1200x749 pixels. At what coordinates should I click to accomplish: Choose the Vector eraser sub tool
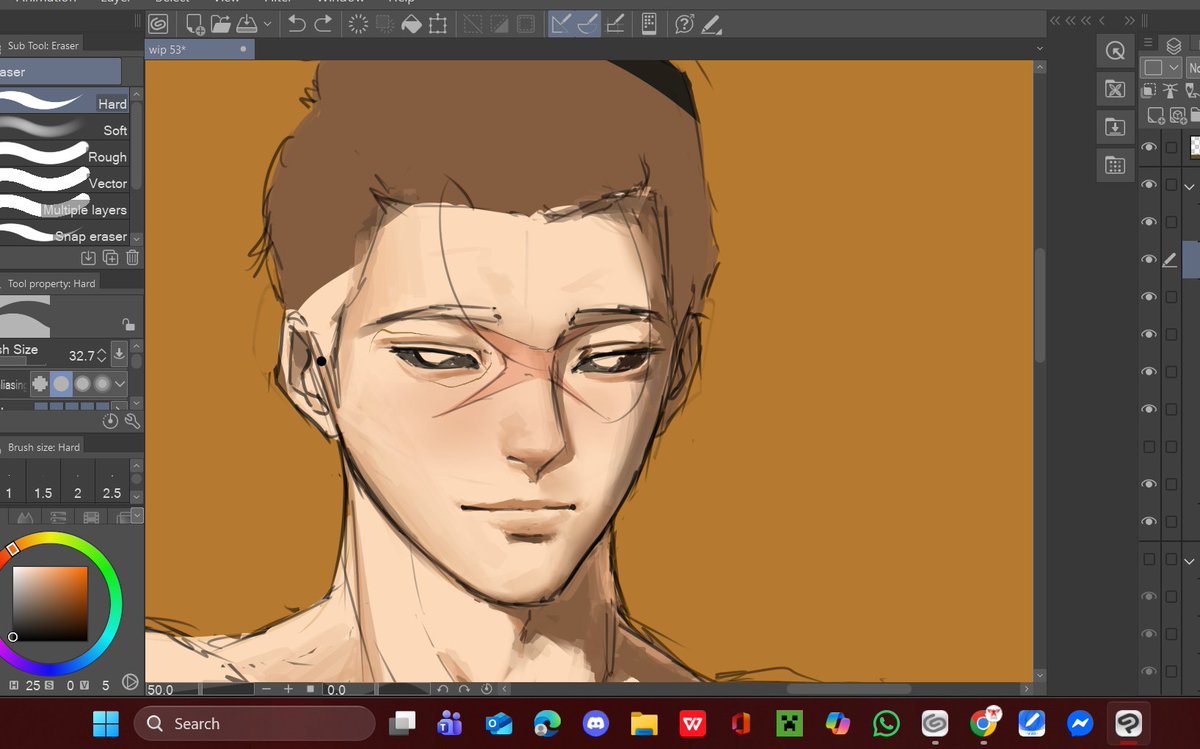click(65, 182)
